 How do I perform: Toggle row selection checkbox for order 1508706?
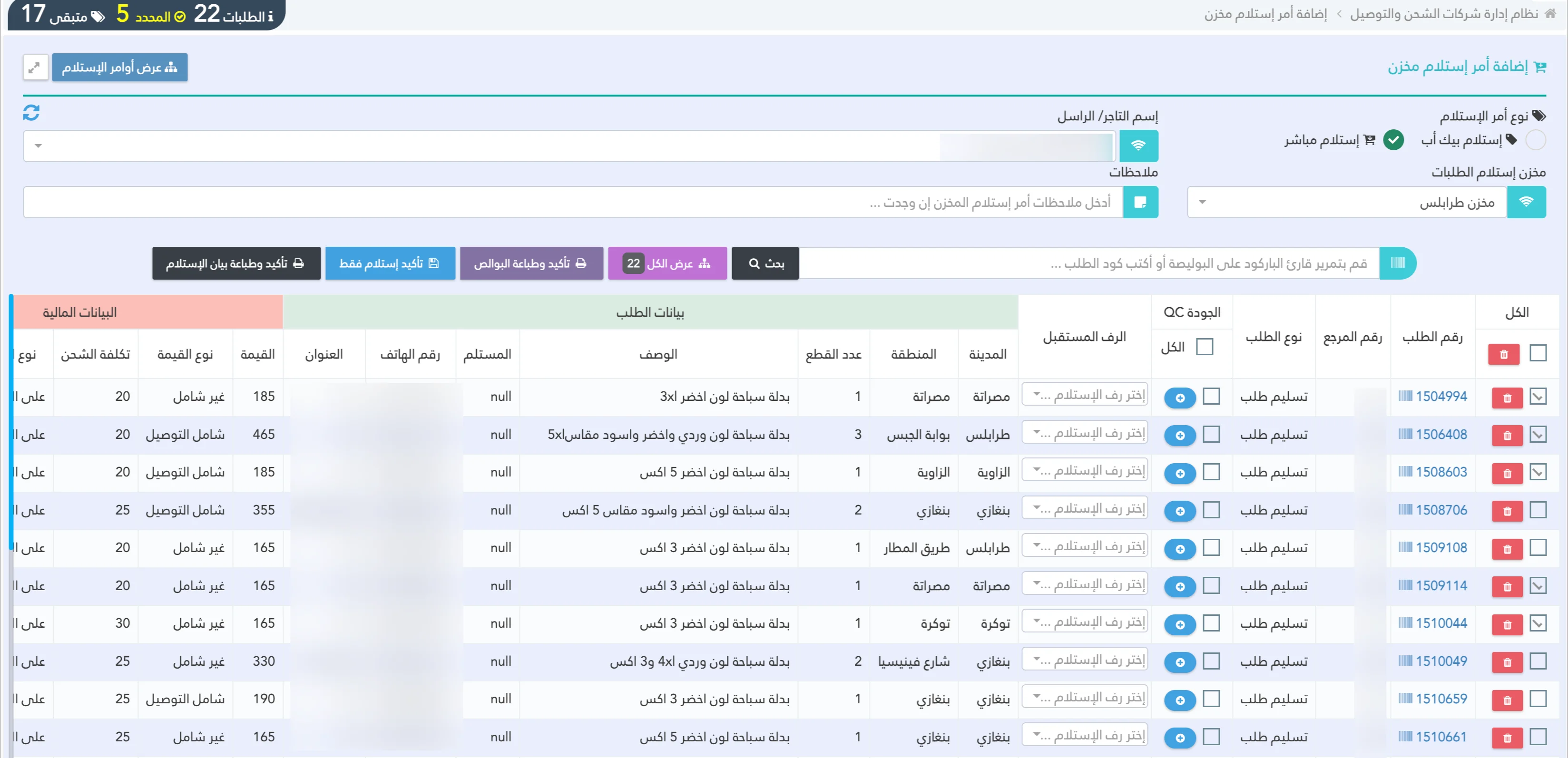pyautogui.click(x=1538, y=510)
